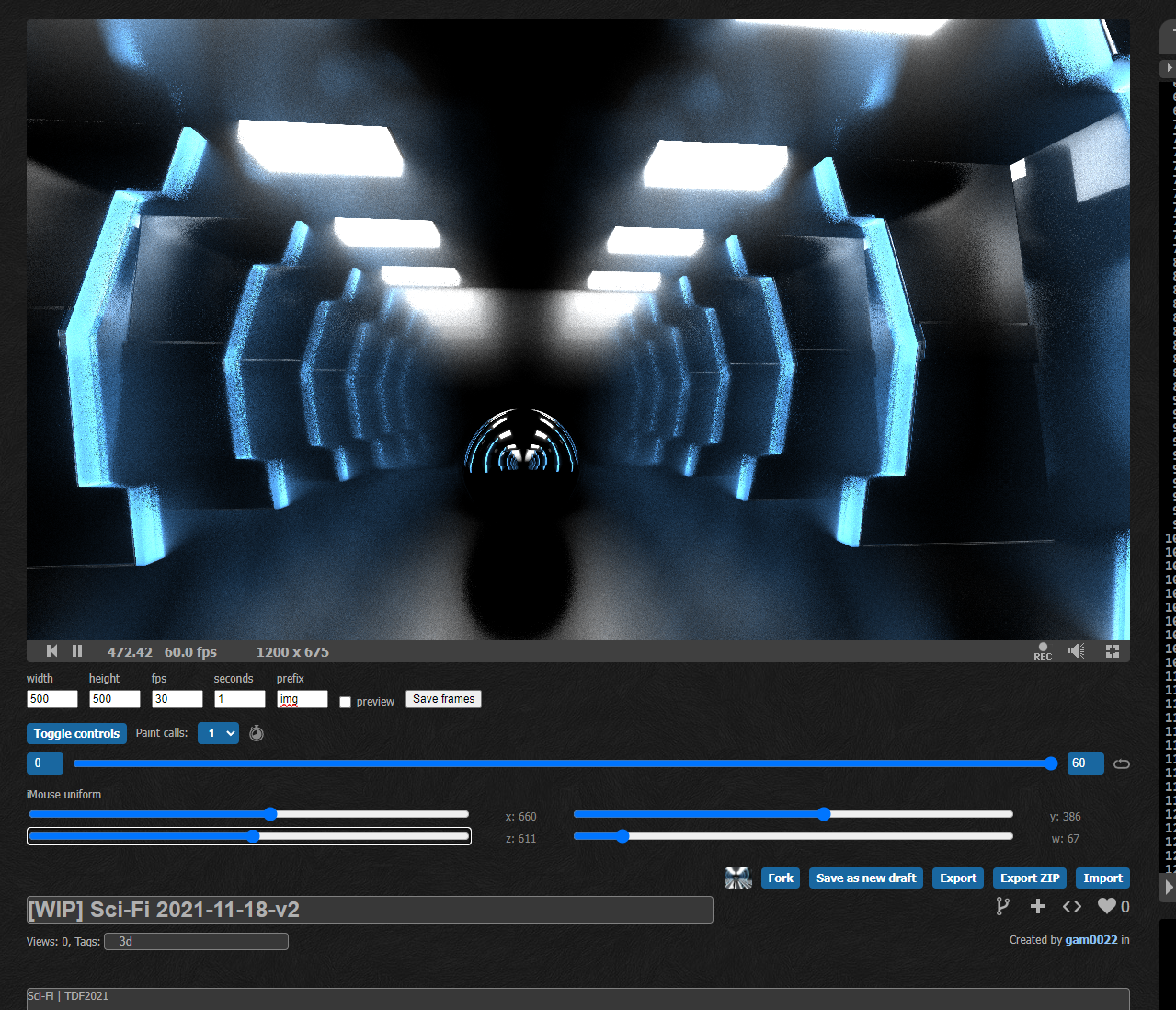Image resolution: width=1176 pixels, height=1010 pixels.
Task: Like the shader with the heart icon
Action: pyautogui.click(x=1107, y=906)
